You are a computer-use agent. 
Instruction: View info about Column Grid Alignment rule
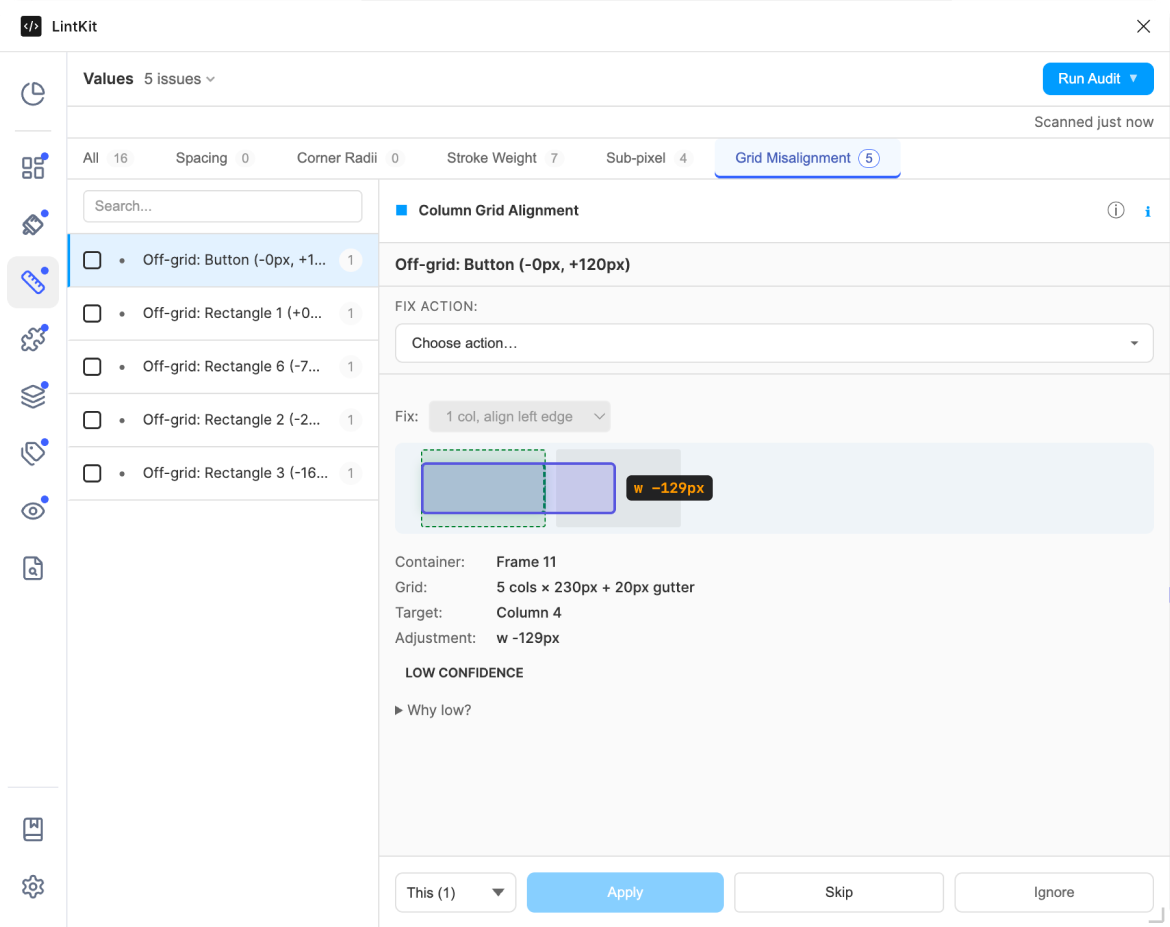(1116, 210)
